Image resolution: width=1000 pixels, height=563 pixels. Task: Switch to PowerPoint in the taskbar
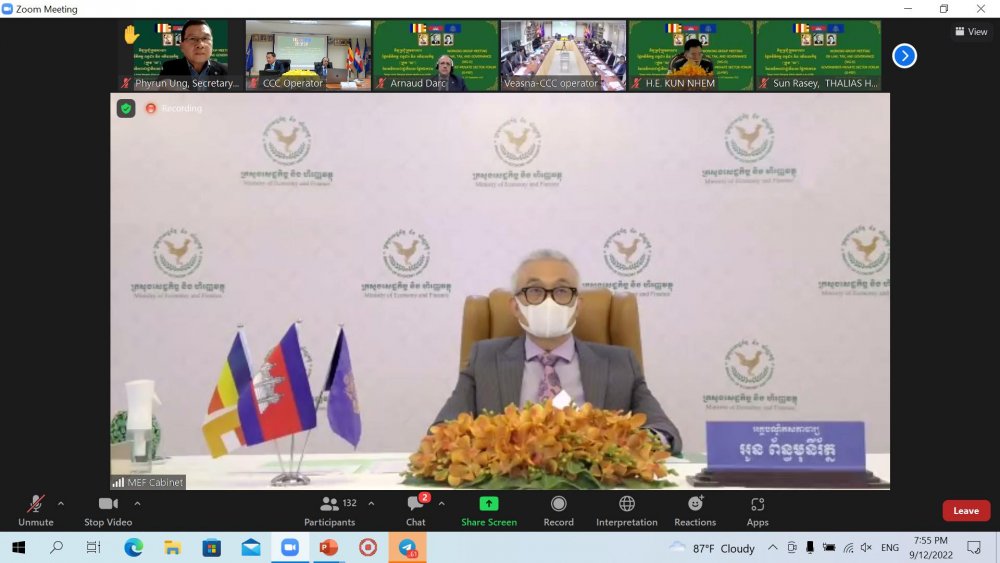[x=328, y=547]
